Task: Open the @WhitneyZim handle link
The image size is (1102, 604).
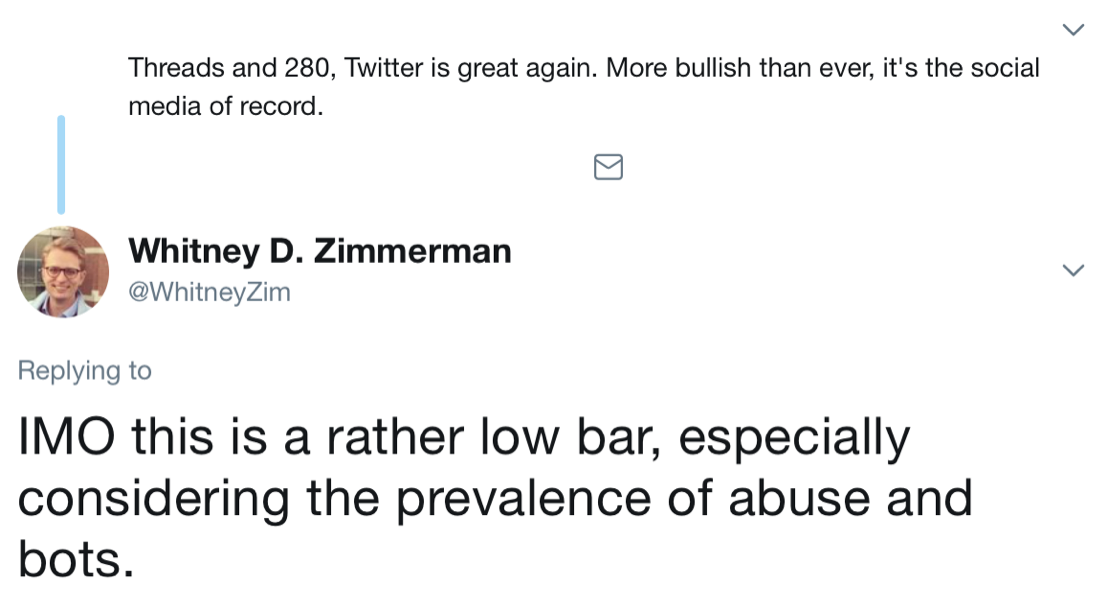Action: pos(209,293)
